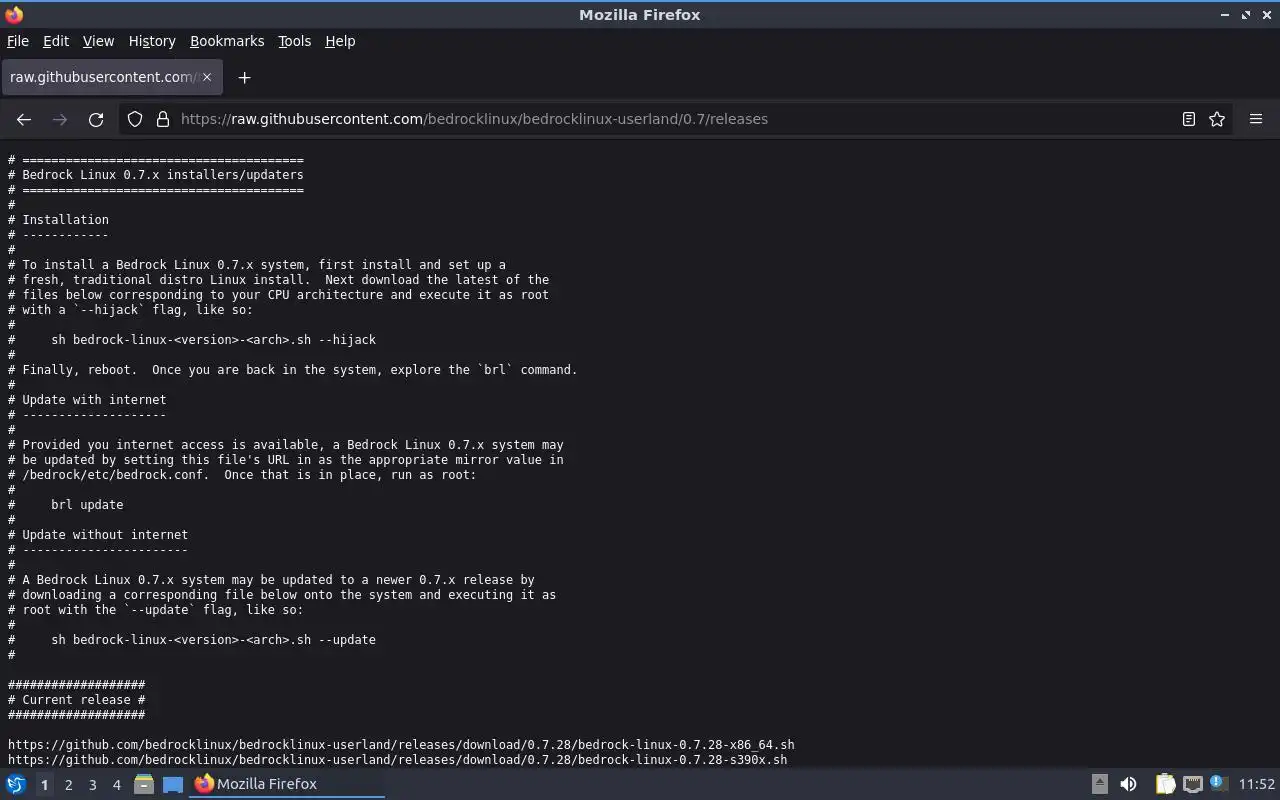Click the x86_64 0.7.28 installer URL text

(401, 745)
